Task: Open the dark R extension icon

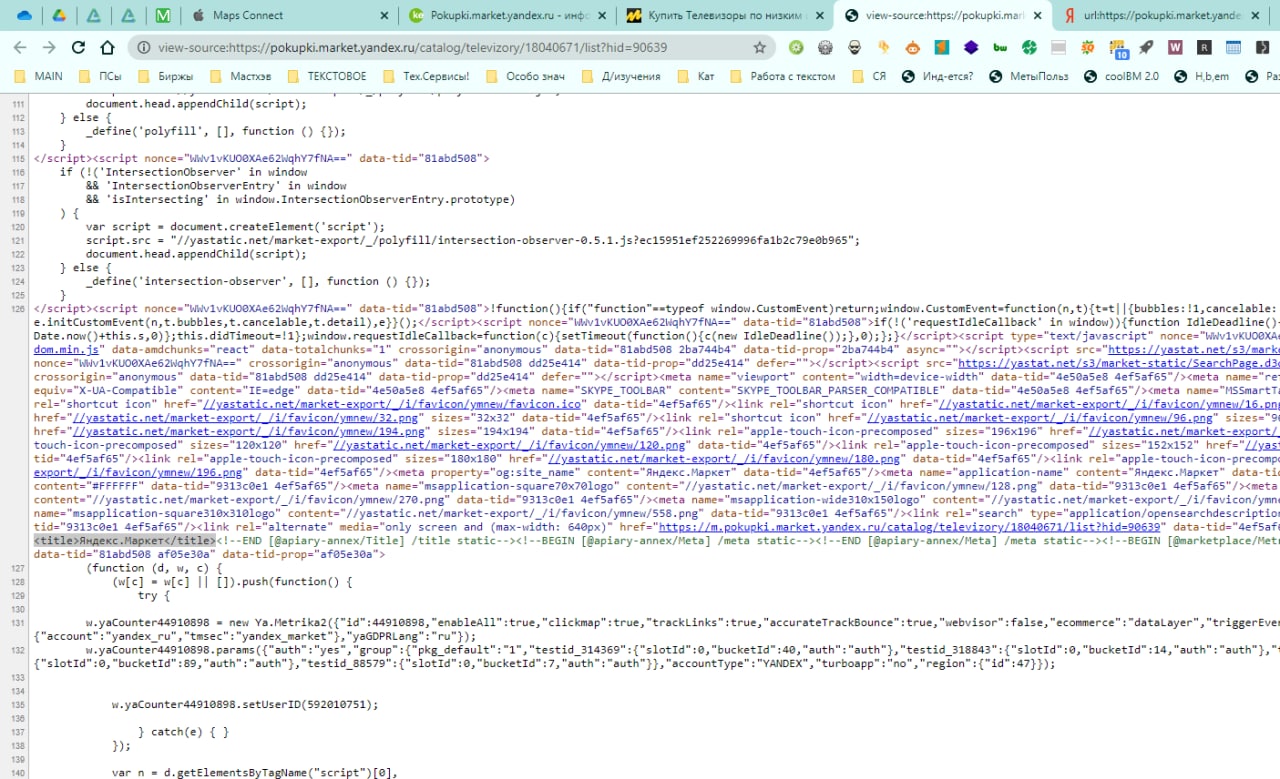Action: 1205,47
